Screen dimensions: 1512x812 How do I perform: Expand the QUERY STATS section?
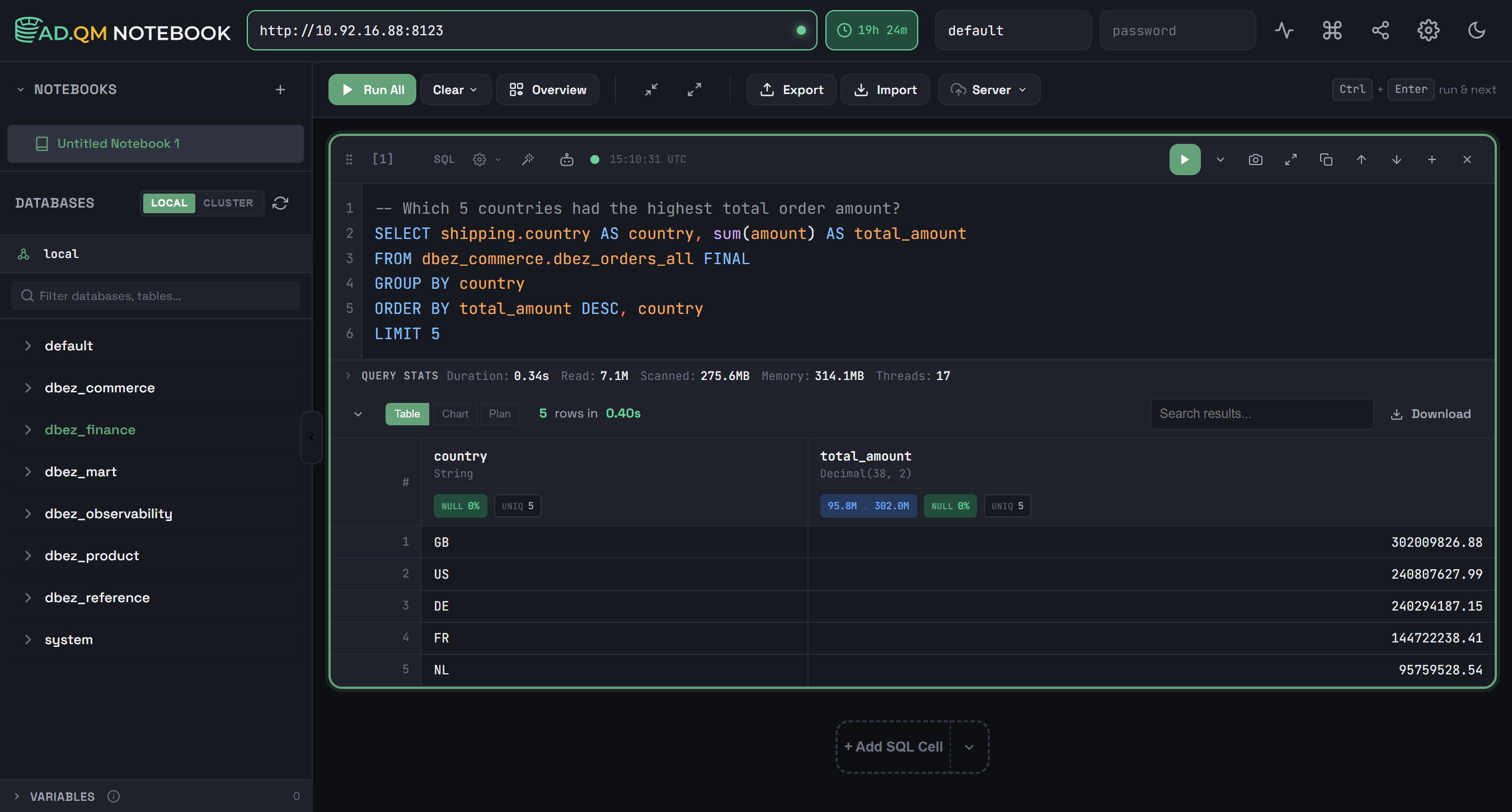tap(348, 376)
